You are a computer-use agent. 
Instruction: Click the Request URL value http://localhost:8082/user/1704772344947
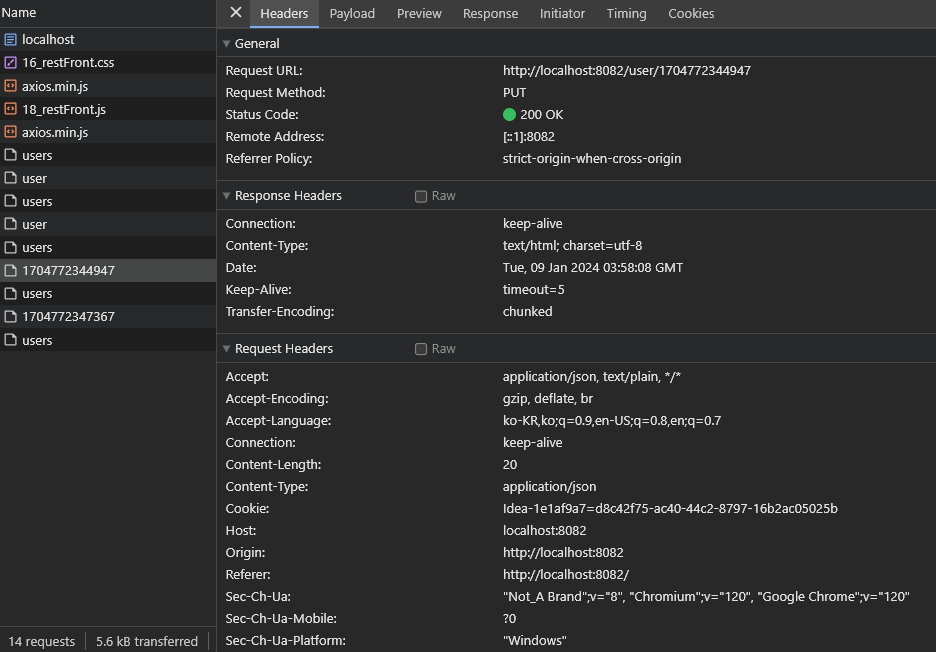point(627,70)
